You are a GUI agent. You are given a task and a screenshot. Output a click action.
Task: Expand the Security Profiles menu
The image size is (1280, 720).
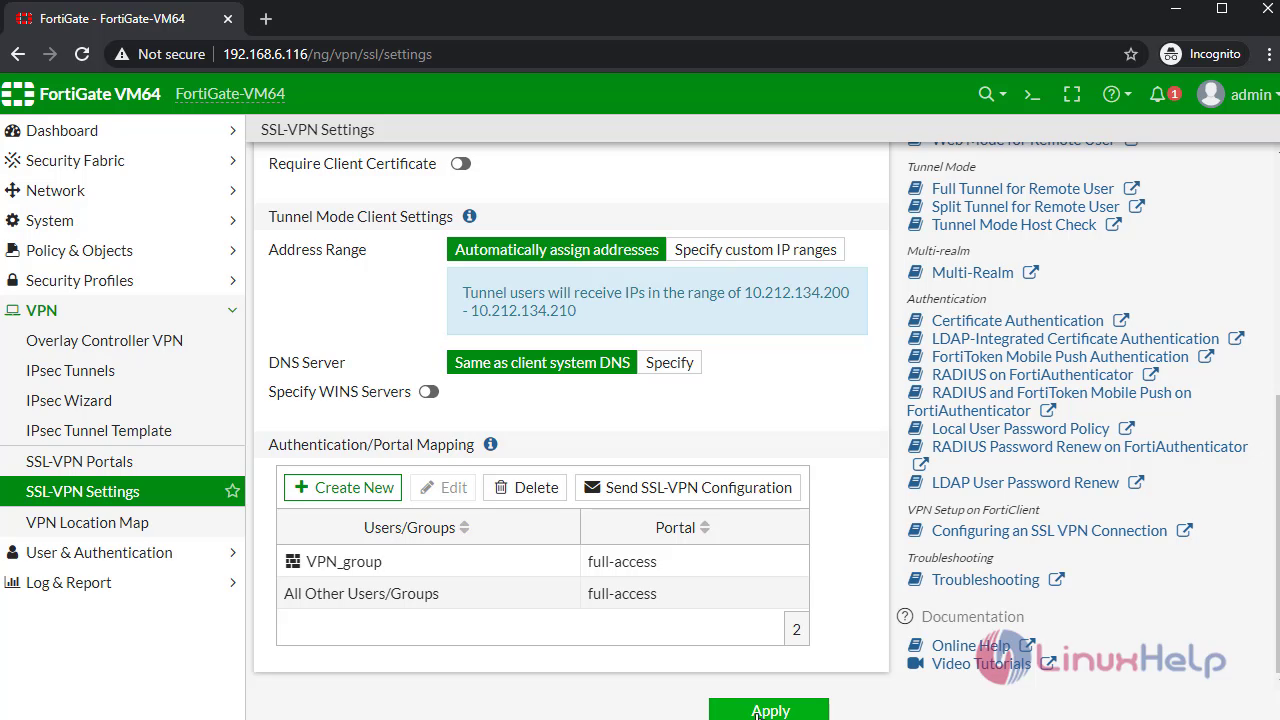(232, 280)
